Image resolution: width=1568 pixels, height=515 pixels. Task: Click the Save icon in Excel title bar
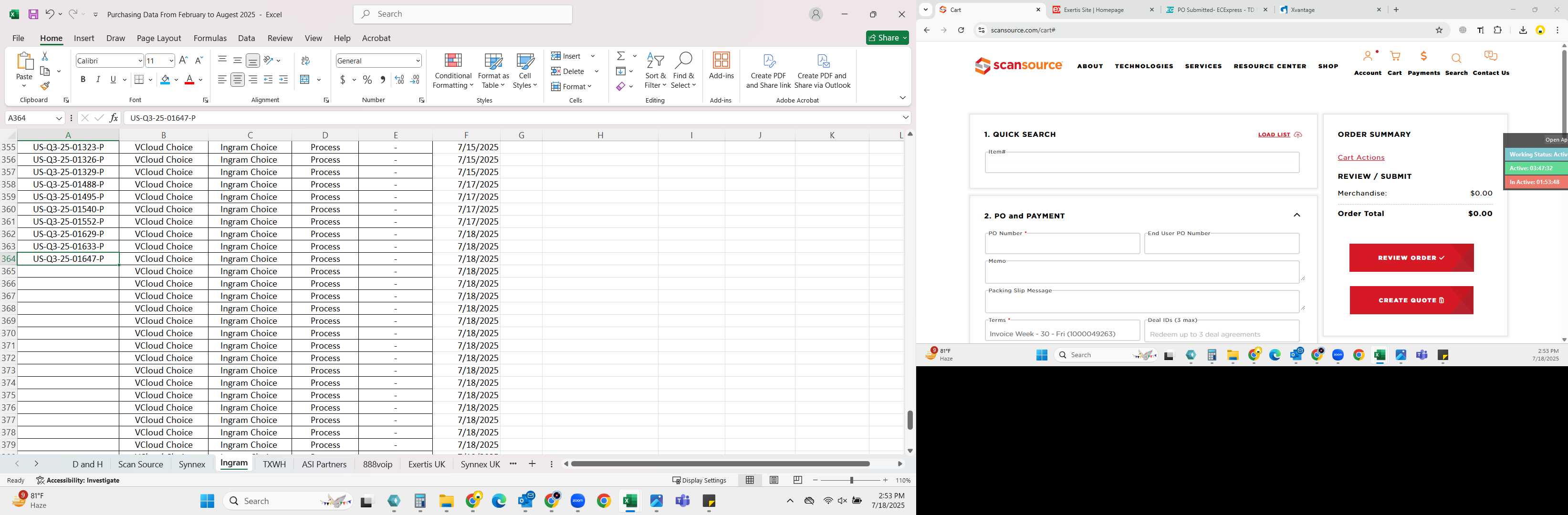(x=33, y=14)
